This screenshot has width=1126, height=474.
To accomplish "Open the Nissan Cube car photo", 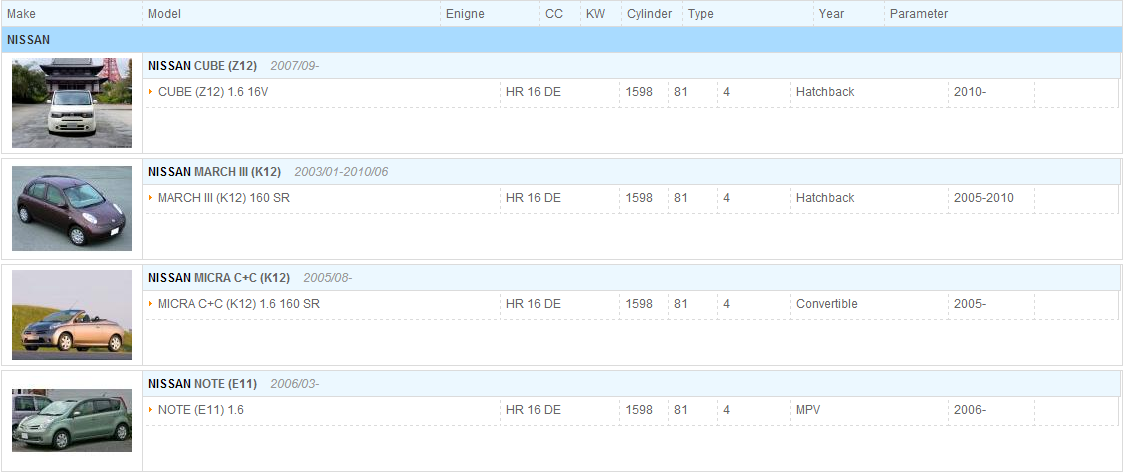I will click(72, 103).
